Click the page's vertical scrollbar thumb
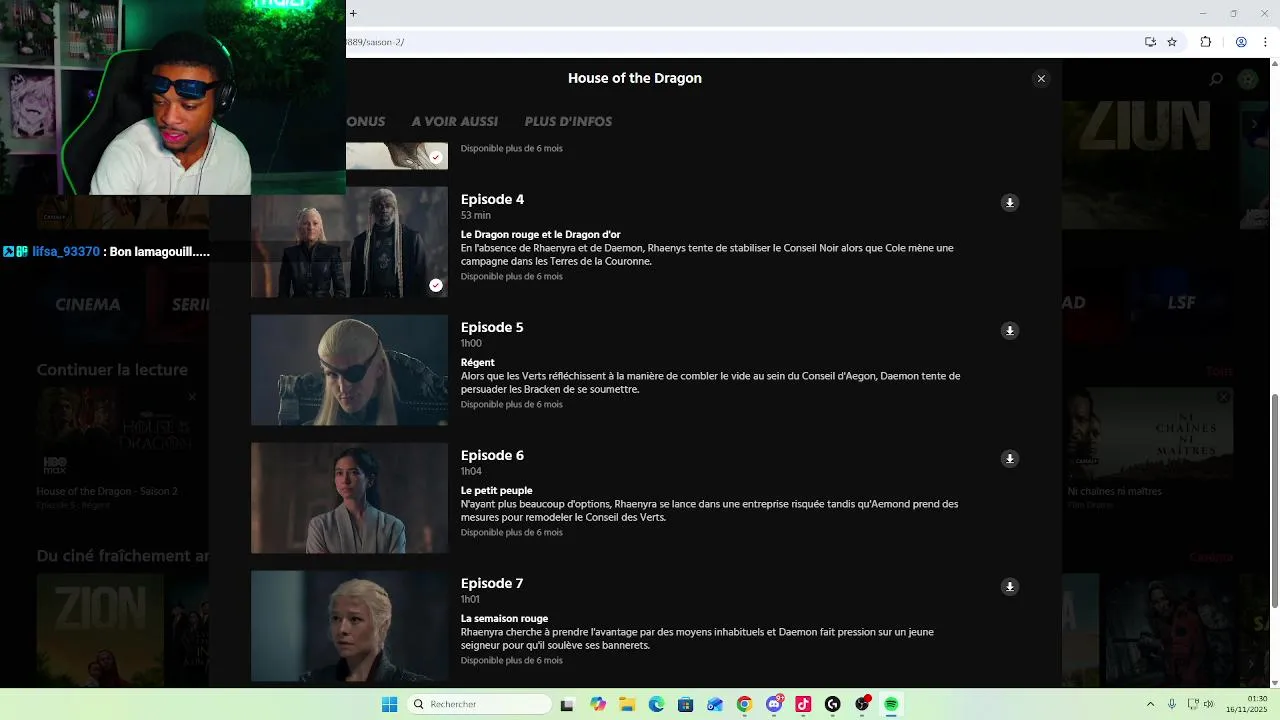1280x720 pixels. [x=1274, y=500]
